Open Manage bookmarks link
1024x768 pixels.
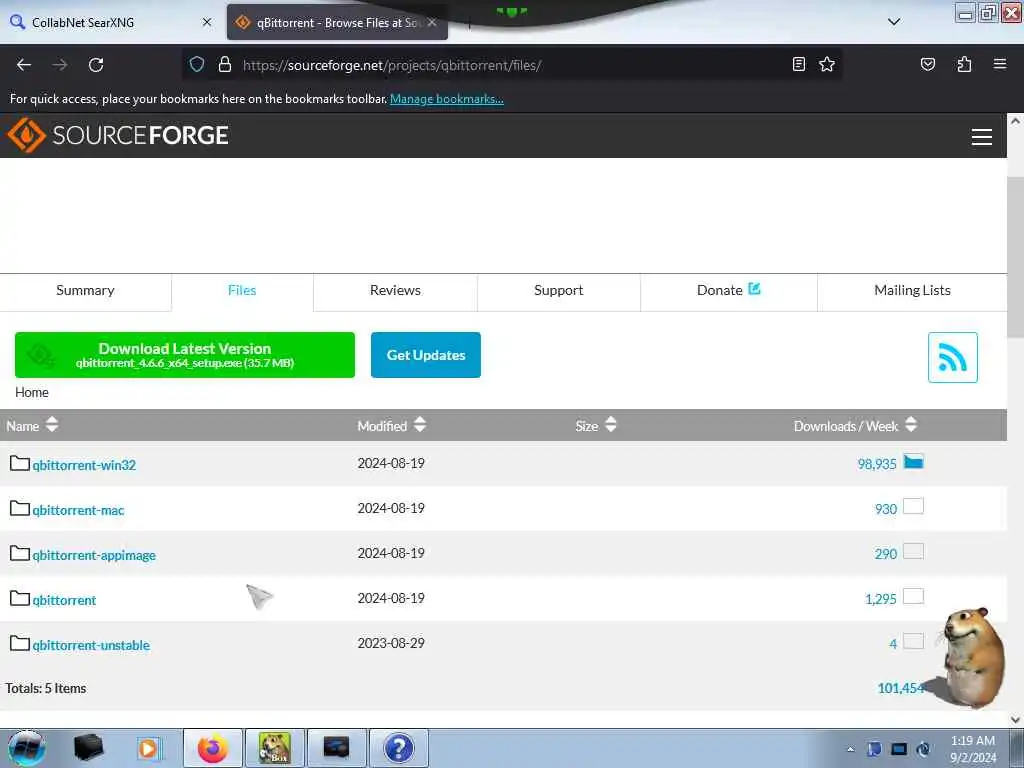click(x=447, y=99)
